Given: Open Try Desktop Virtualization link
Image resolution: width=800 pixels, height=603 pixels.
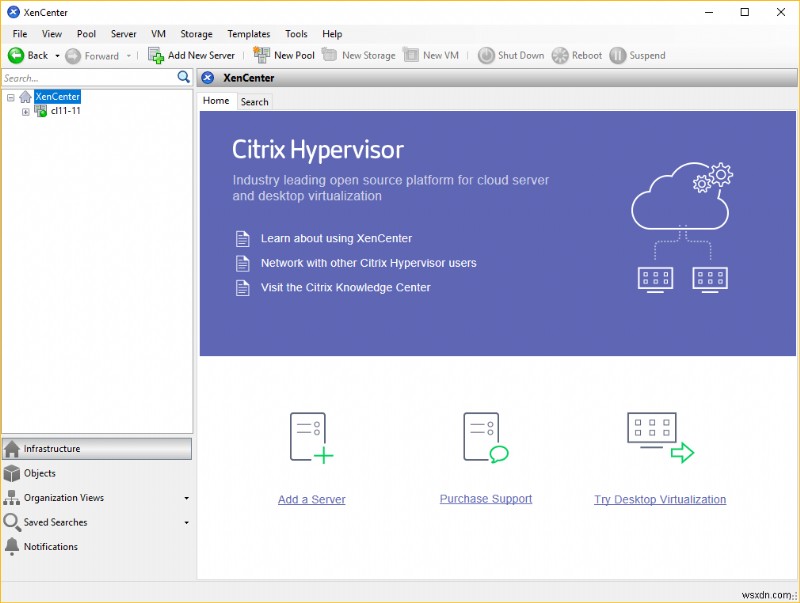Looking at the screenshot, I should click(660, 498).
